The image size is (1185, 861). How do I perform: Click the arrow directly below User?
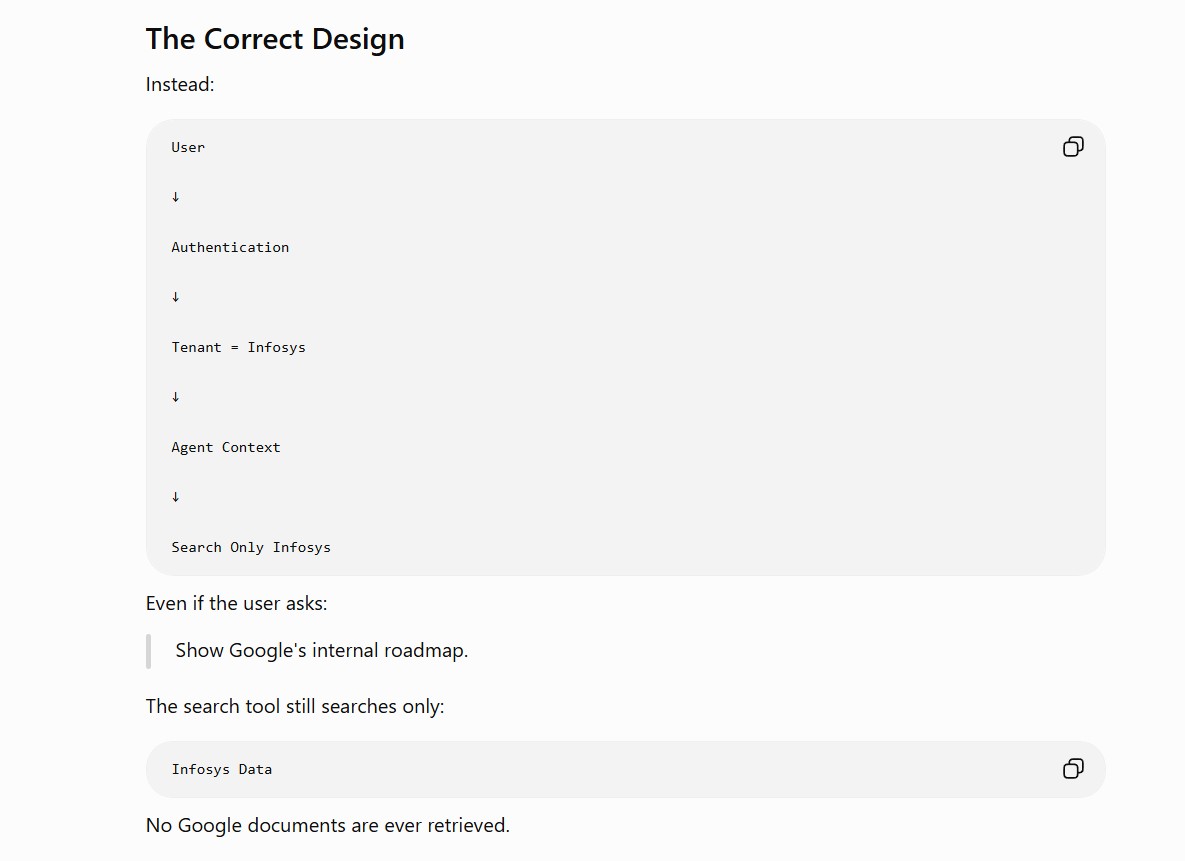[x=175, y=197]
